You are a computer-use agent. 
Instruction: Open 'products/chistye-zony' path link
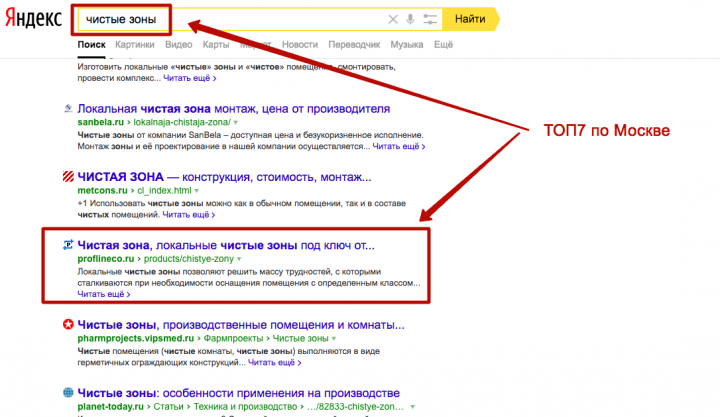(189, 259)
